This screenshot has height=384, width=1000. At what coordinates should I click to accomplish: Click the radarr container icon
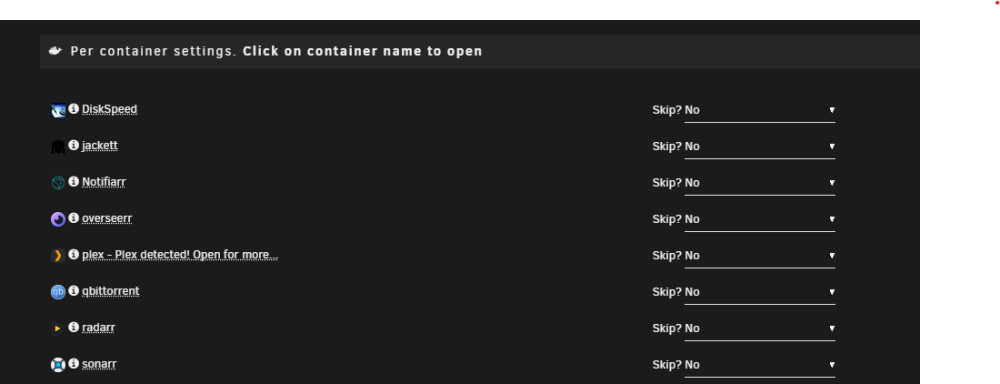(58, 329)
